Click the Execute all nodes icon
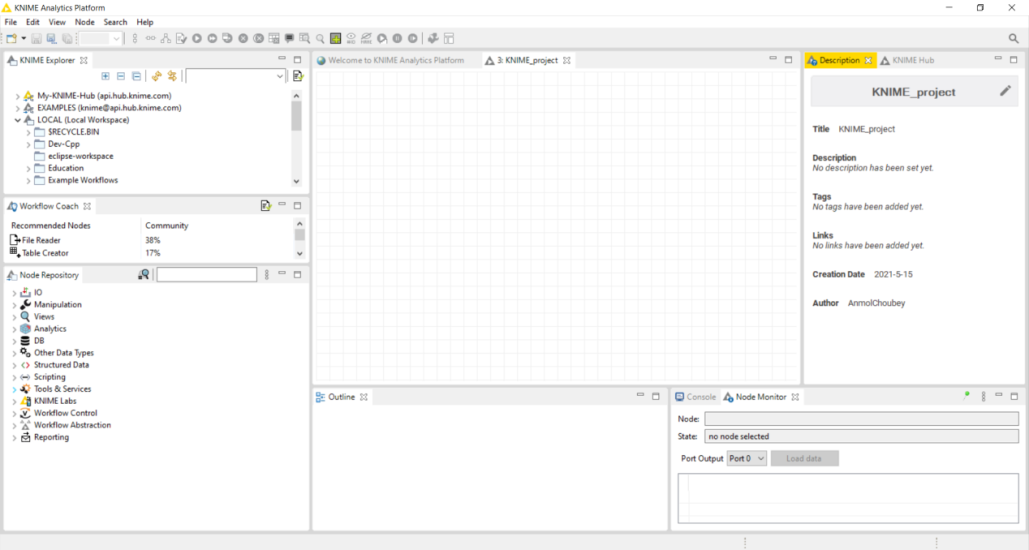This screenshot has height=550, width=1029. coord(212,39)
